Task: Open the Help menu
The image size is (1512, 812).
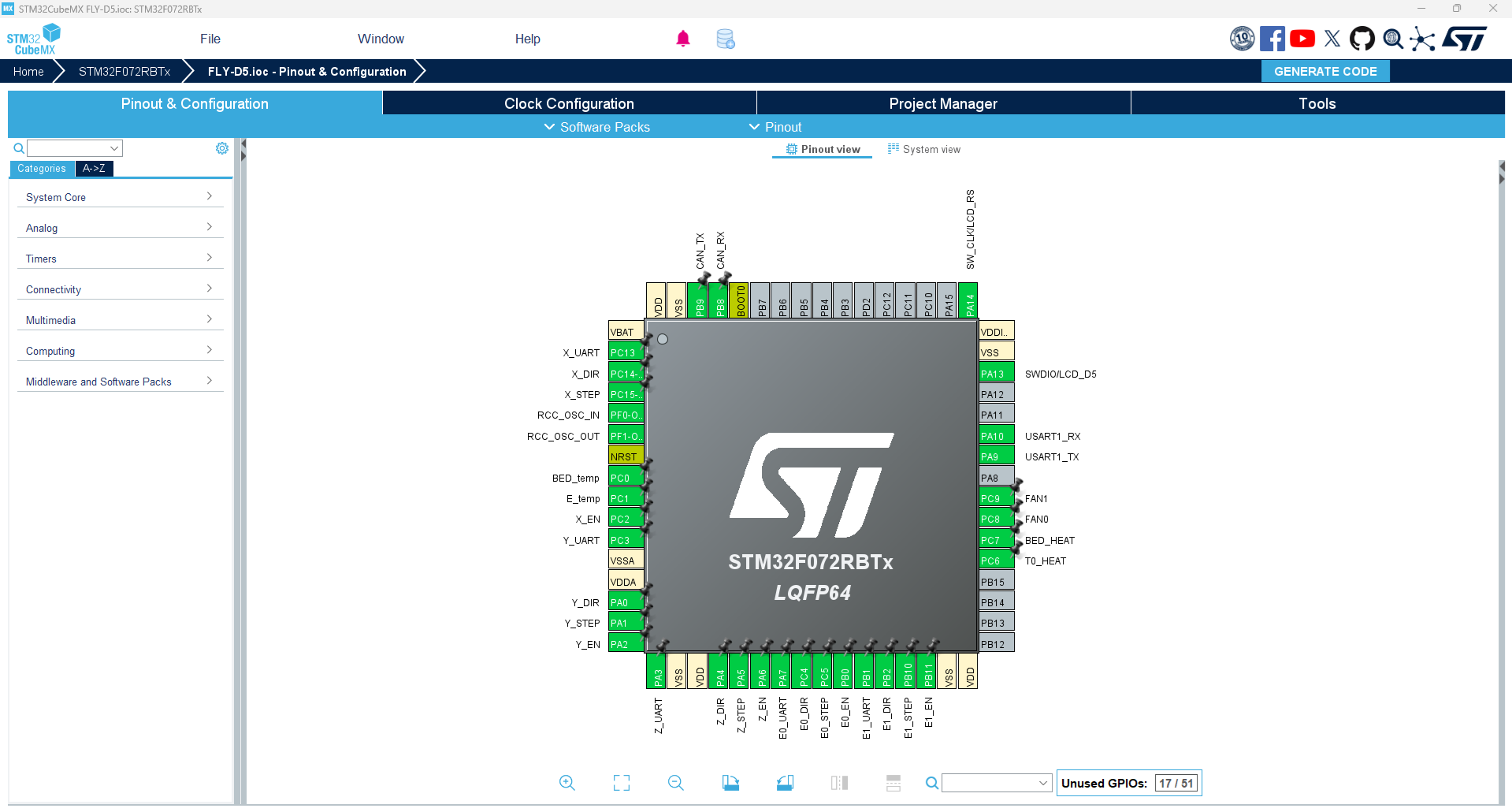Action: (528, 39)
